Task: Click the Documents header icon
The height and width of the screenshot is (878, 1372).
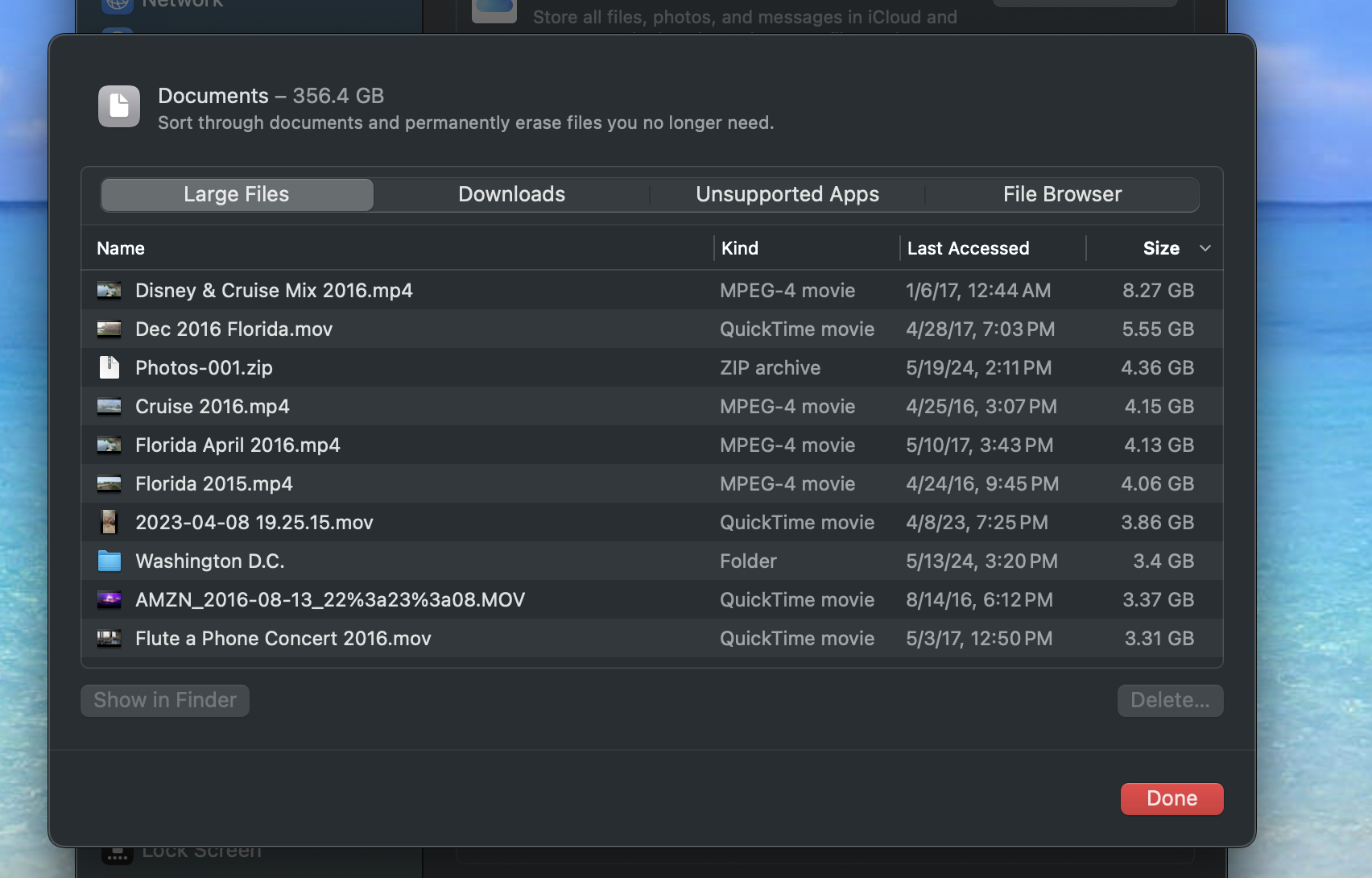Action: coord(119,106)
